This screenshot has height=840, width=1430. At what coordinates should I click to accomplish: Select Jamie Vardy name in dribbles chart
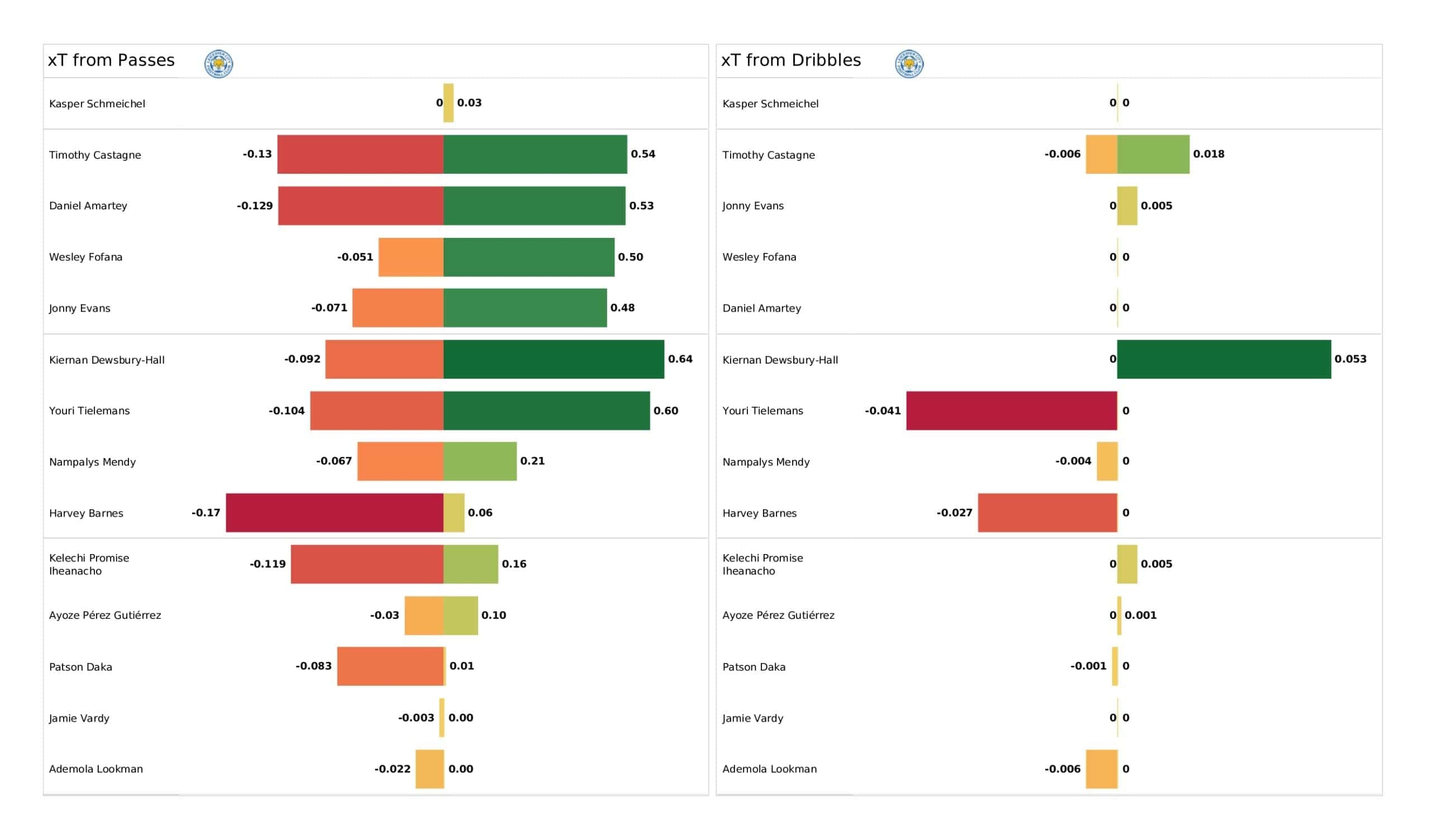point(752,718)
